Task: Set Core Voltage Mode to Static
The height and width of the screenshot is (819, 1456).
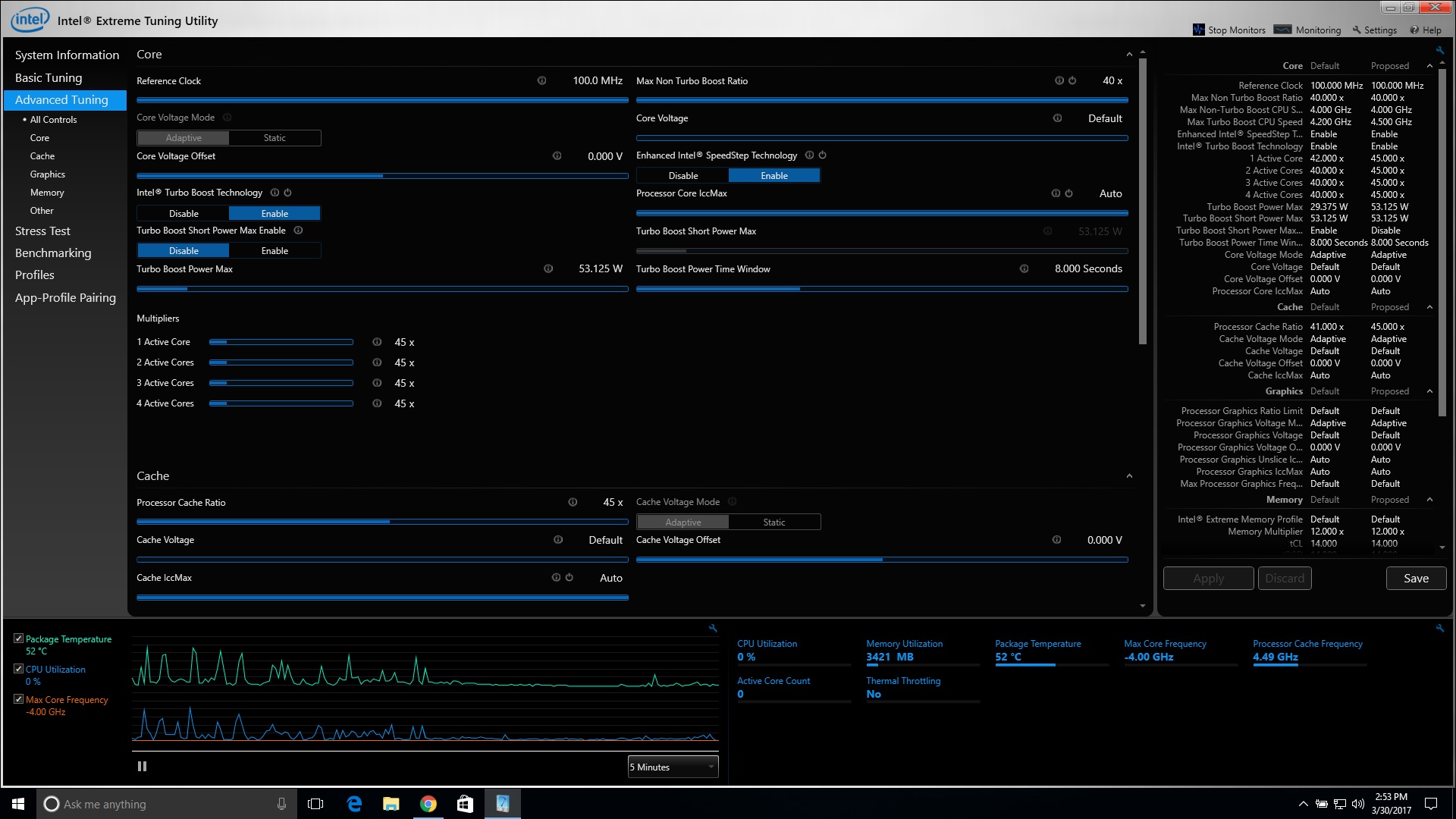Action: coord(275,138)
